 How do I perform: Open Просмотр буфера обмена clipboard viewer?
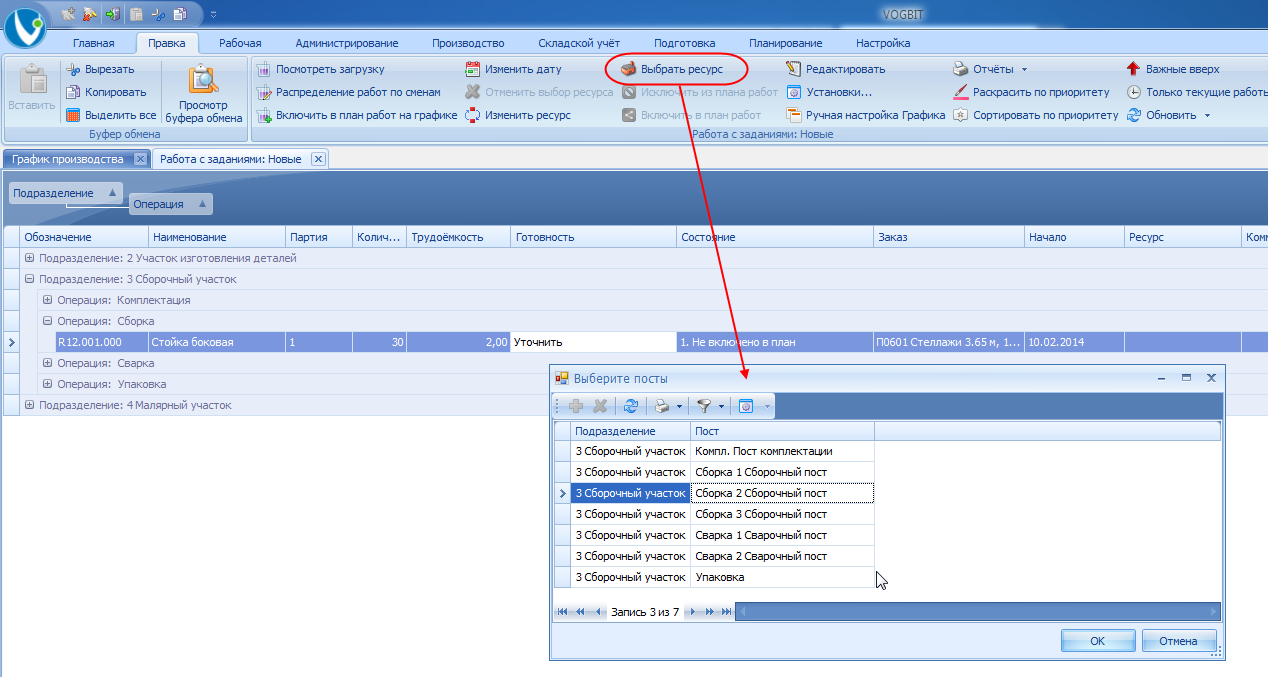point(204,94)
